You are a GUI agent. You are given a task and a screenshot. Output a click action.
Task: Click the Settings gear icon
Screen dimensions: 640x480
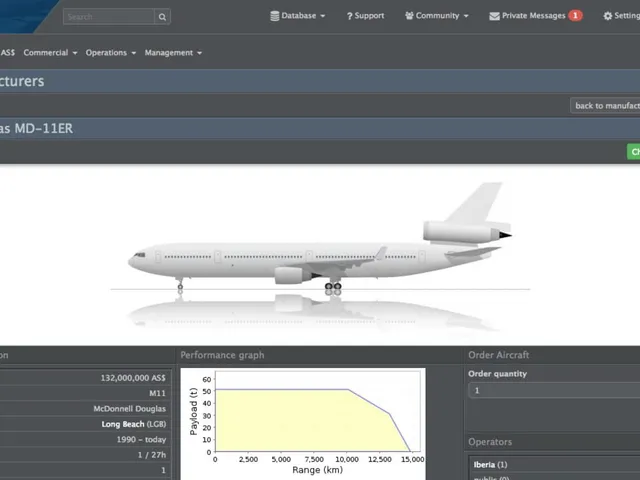point(608,16)
